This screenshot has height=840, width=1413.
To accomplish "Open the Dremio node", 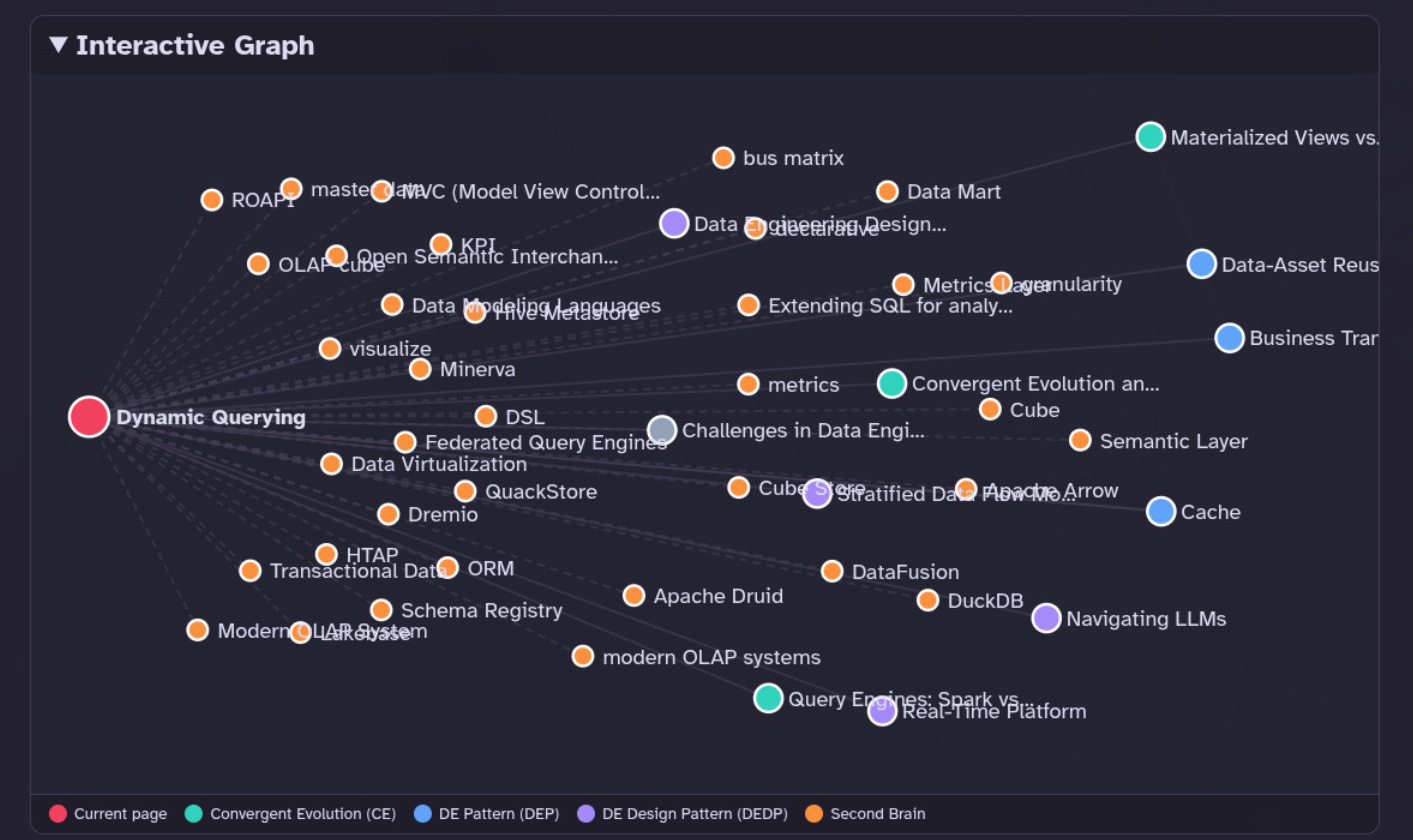I will [x=389, y=514].
